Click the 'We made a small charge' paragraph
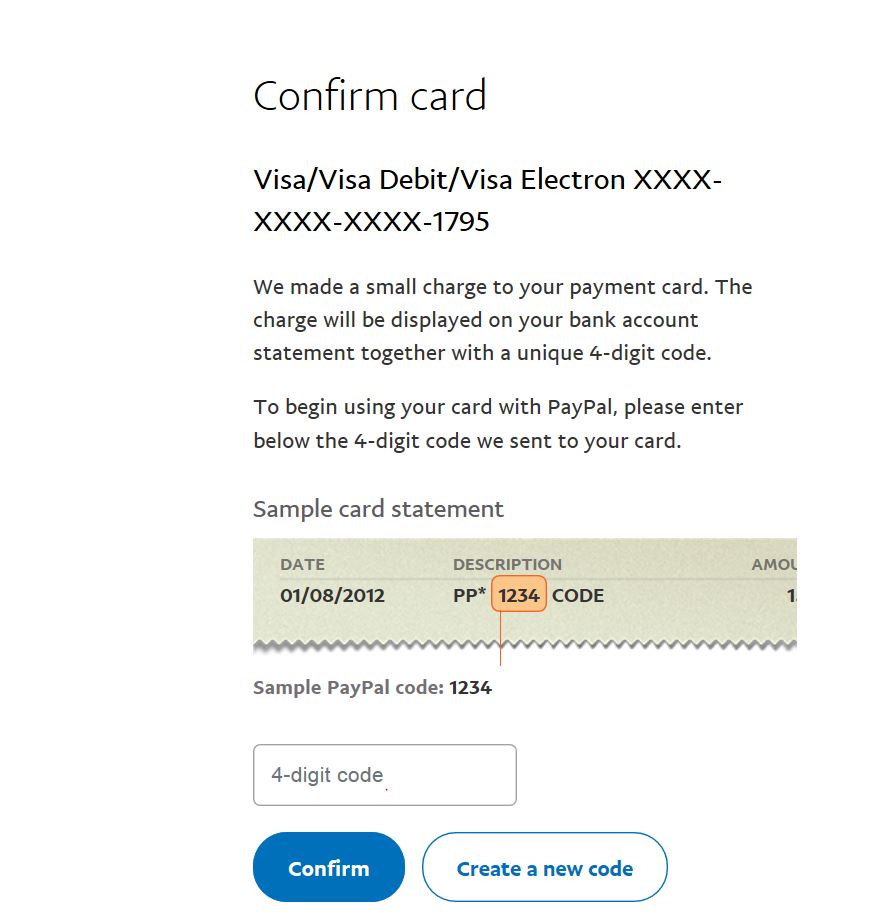The height and width of the screenshot is (914, 891). point(502,320)
